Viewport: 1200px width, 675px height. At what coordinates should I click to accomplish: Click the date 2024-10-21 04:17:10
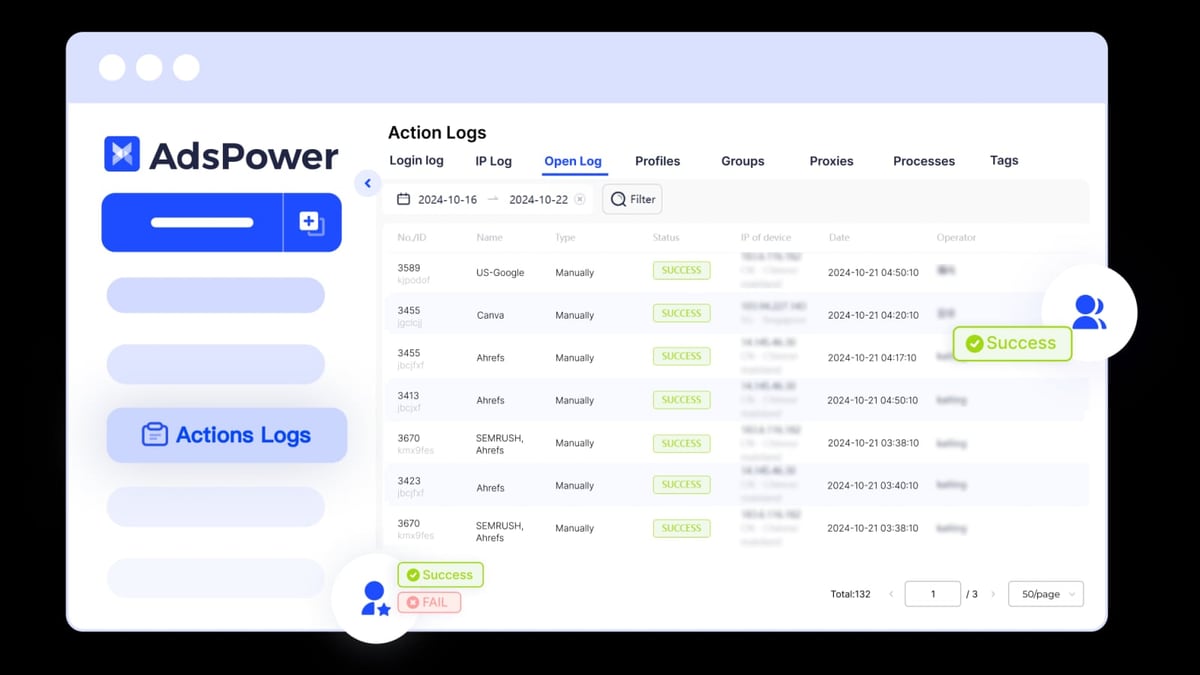click(x=873, y=358)
